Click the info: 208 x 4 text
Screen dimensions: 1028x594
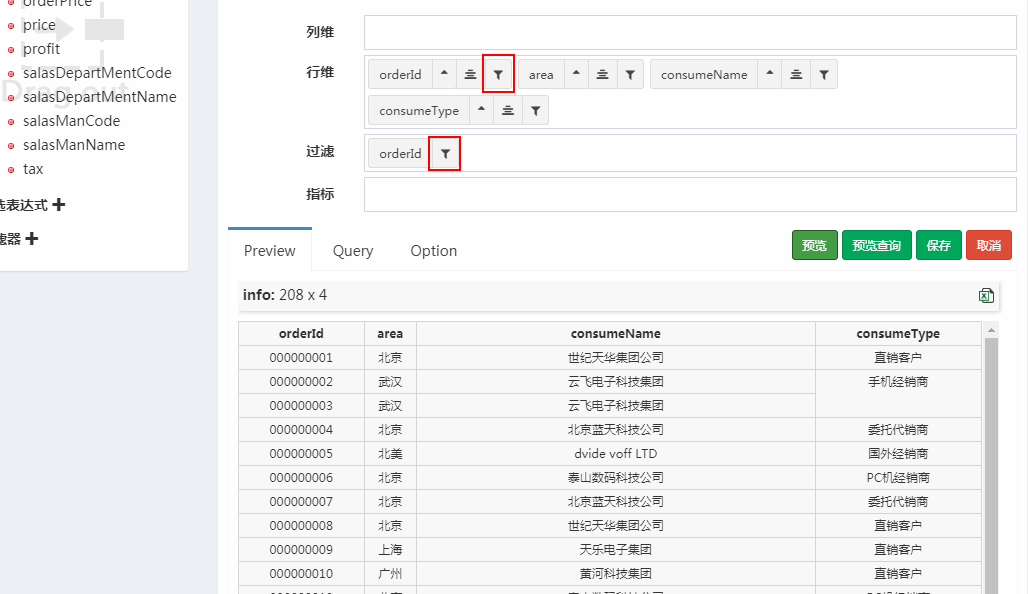click(x=285, y=295)
